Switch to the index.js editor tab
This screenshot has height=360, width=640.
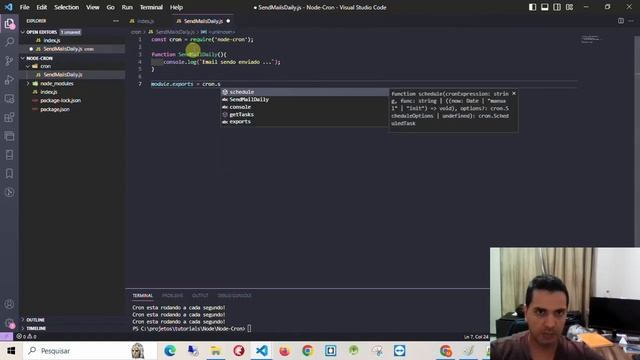pos(145,21)
